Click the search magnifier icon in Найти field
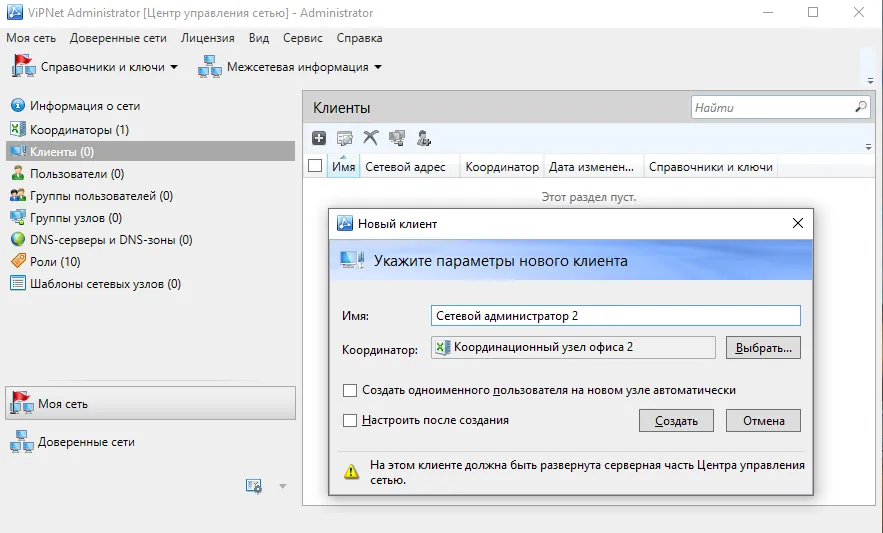 [860, 106]
